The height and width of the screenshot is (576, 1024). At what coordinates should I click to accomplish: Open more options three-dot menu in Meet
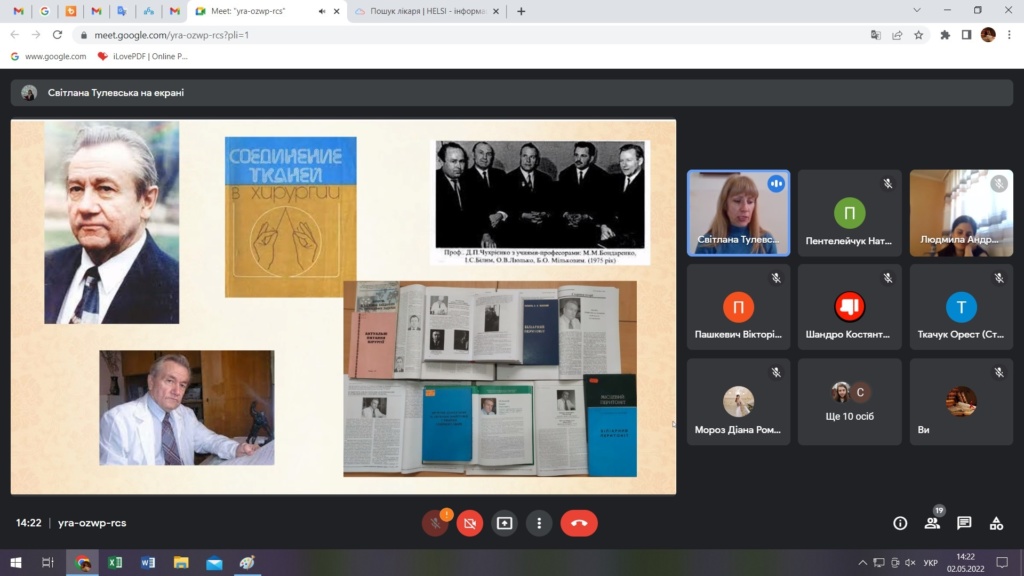[x=539, y=523]
